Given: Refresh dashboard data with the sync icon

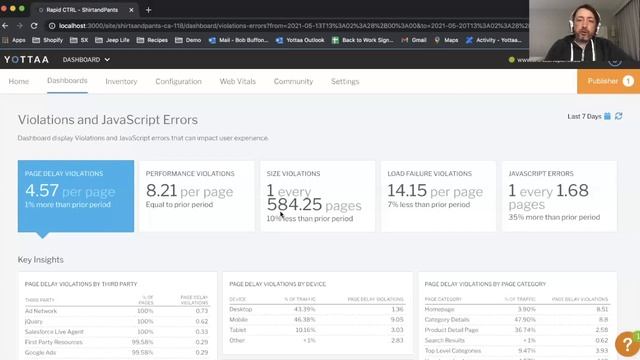Looking at the screenshot, I should (x=619, y=116).
